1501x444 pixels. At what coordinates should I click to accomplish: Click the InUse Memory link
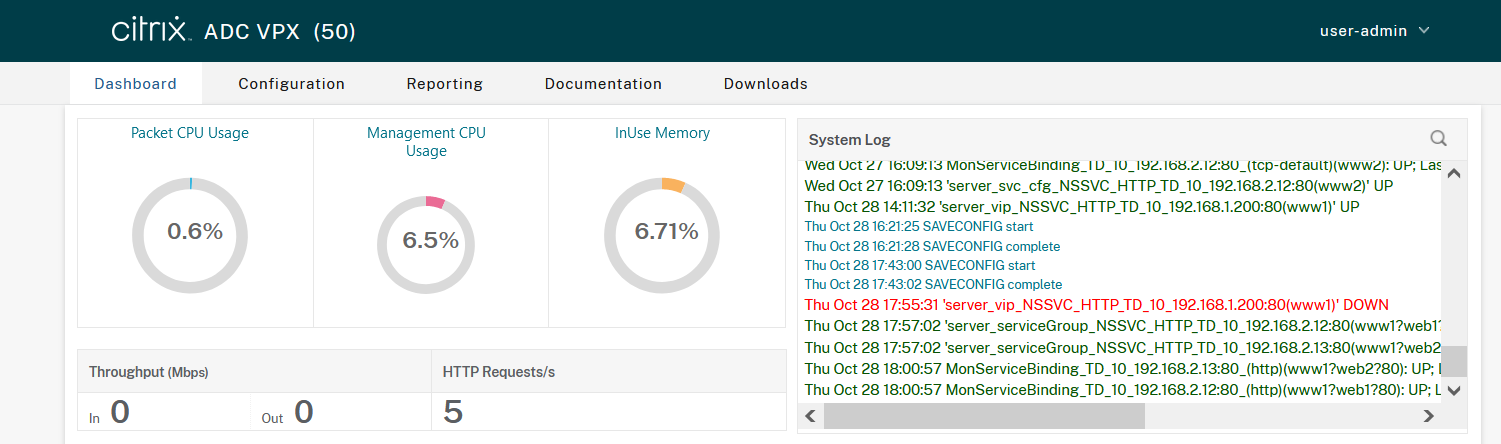662,133
